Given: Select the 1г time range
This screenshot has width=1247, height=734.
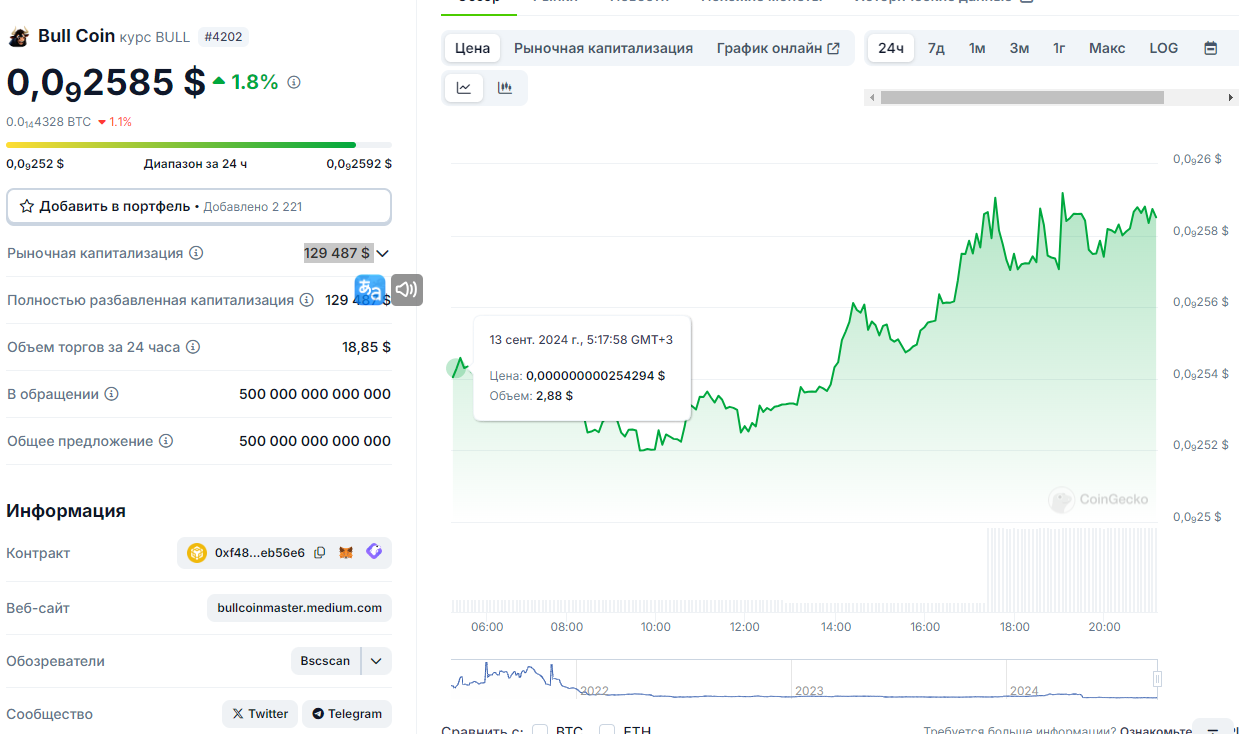Looking at the screenshot, I should (1059, 48).
